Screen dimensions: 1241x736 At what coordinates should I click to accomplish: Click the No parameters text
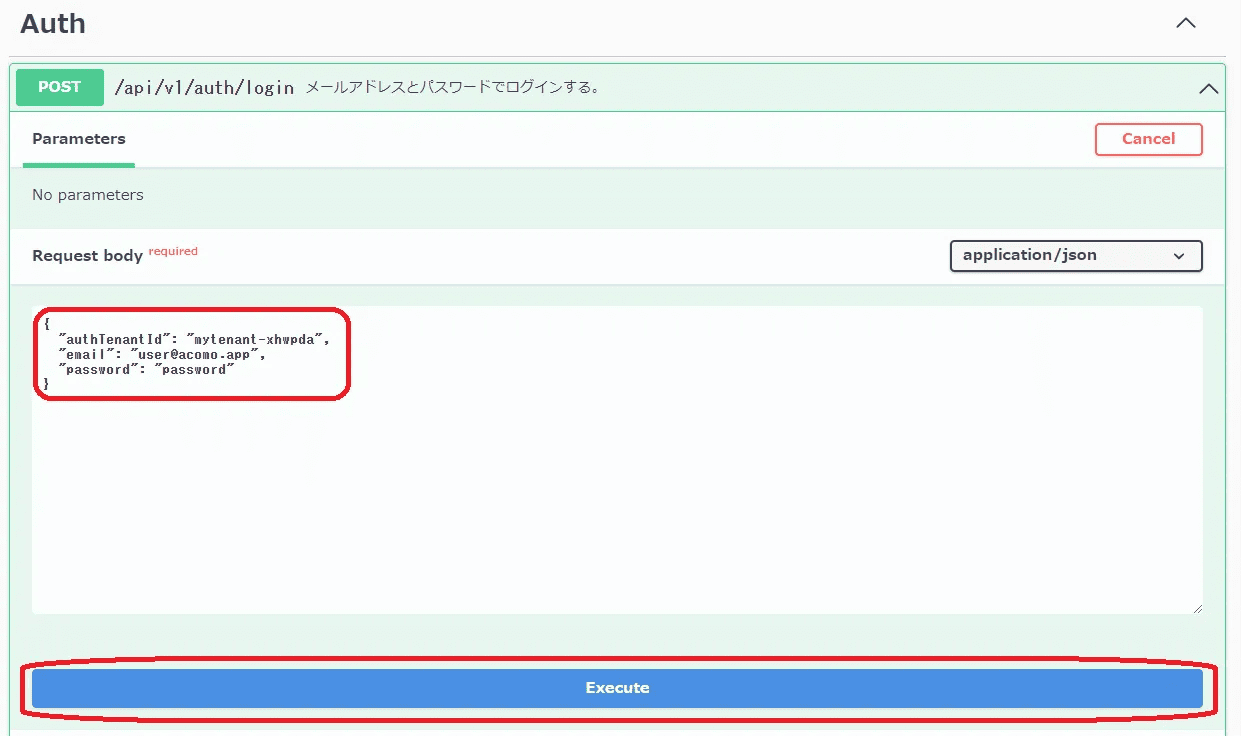tap(88, 195)
